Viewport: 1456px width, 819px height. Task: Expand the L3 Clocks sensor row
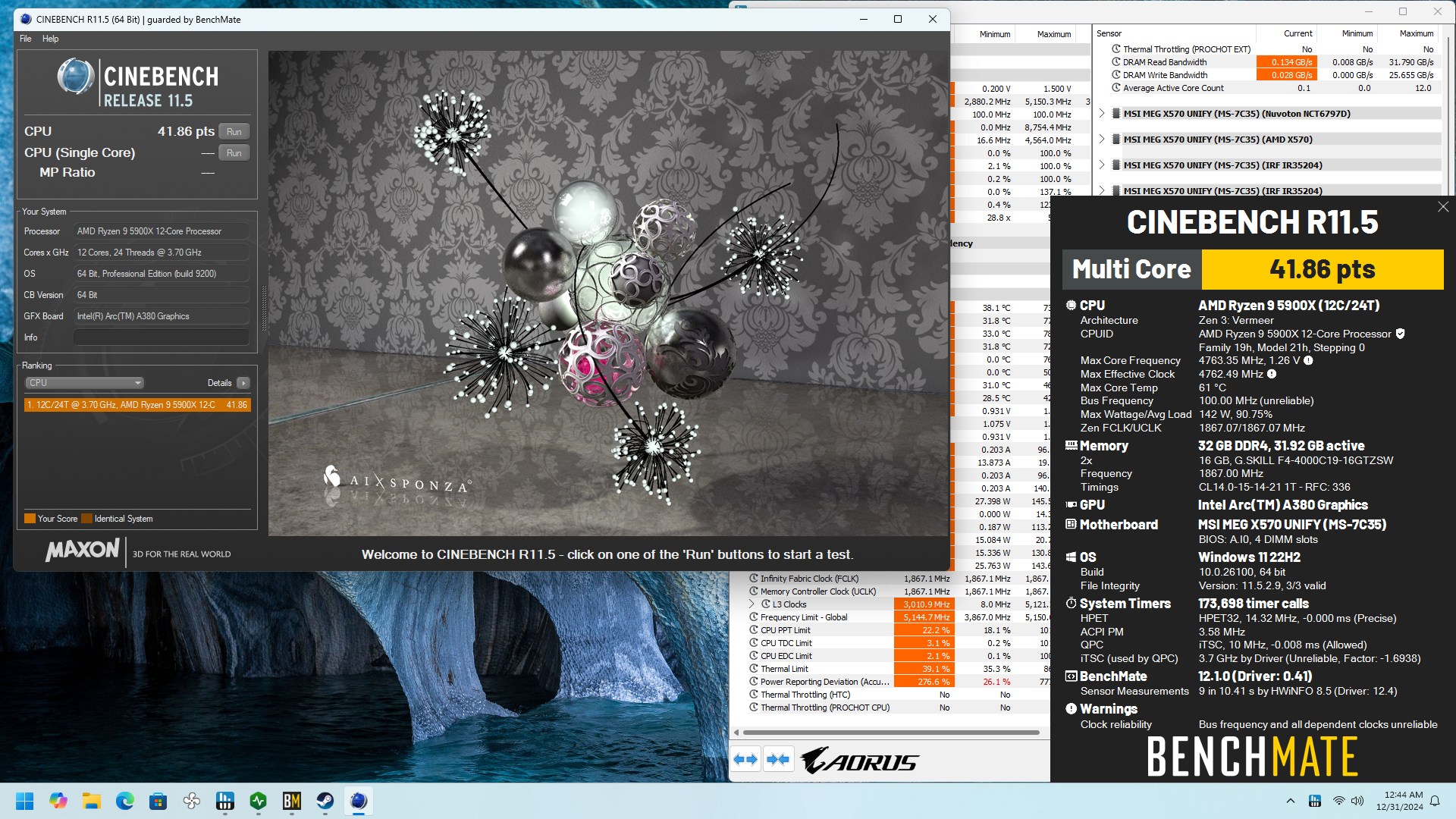(752, 604)
